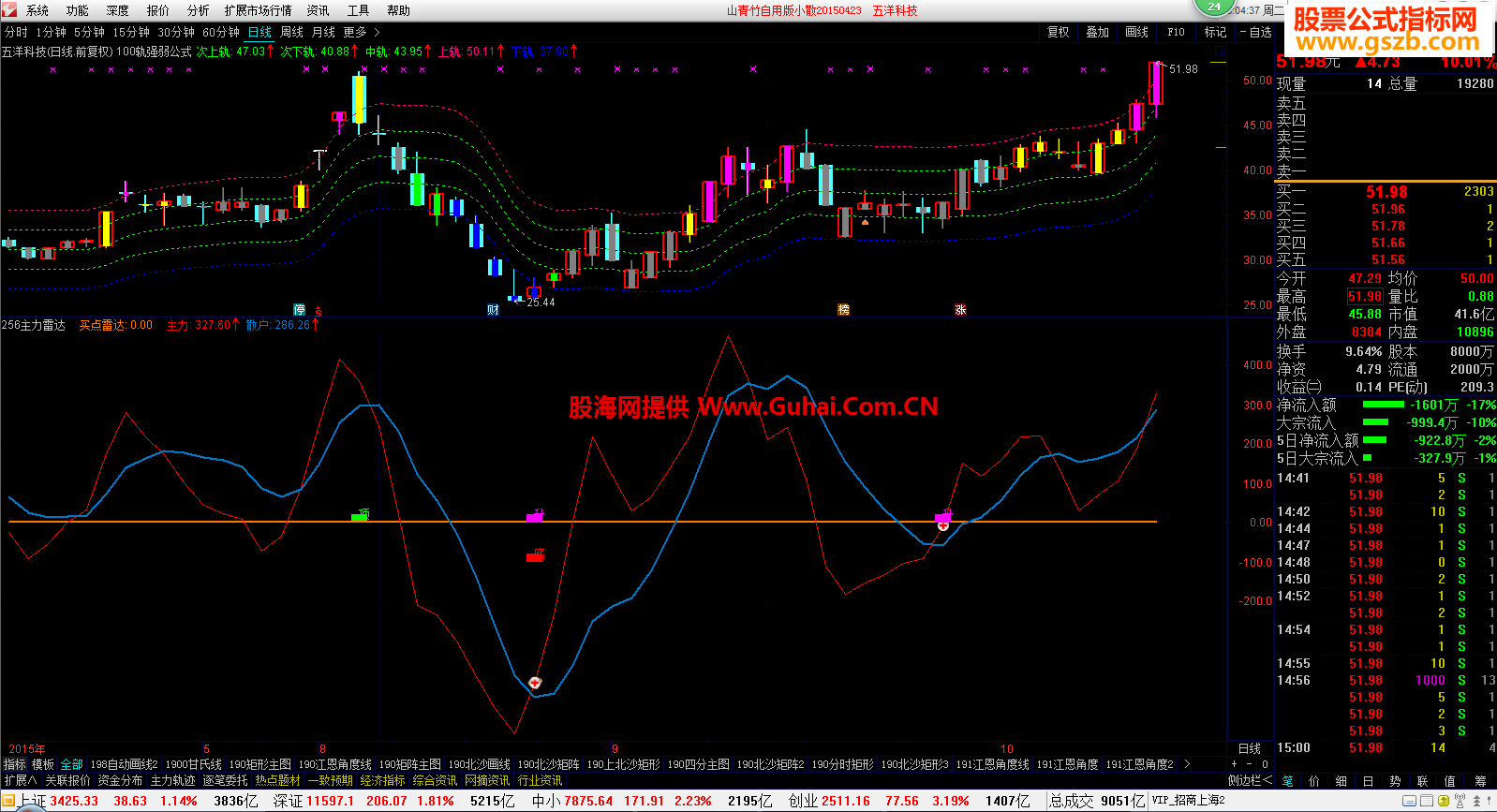1497x812 pixels.
Task: Select the 值 value tab
Action: pos(1450,780)
